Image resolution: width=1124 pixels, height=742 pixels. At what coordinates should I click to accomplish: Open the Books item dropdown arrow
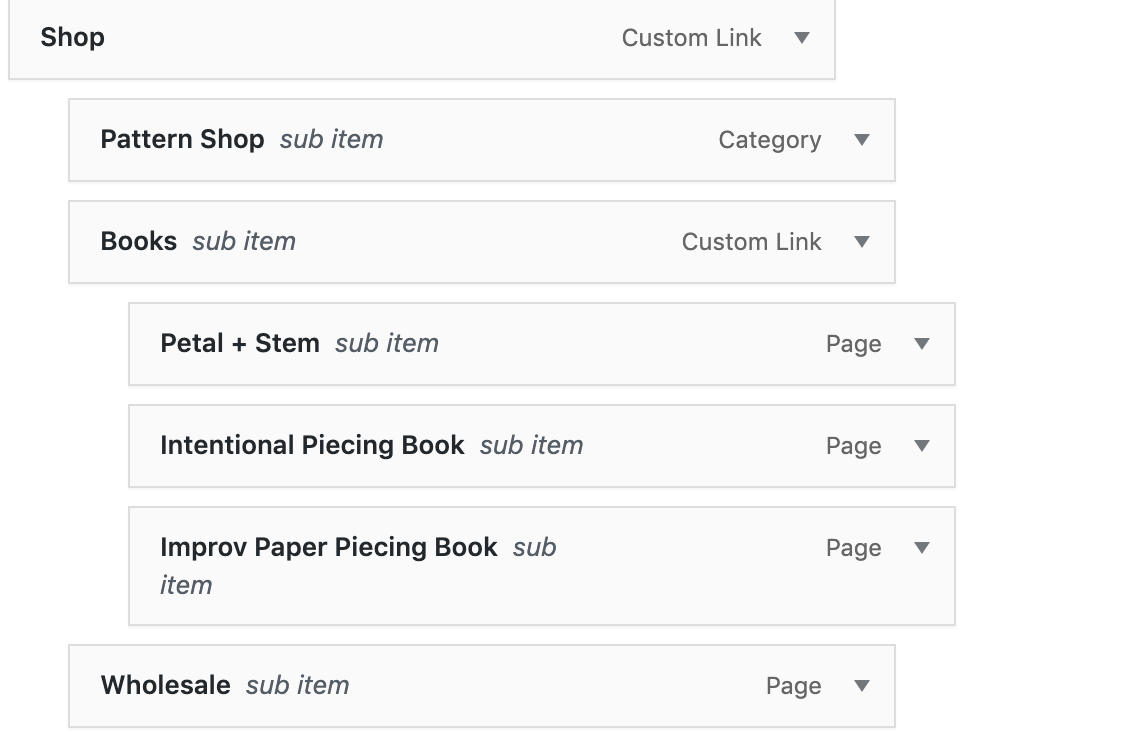[x=862, y=242]
